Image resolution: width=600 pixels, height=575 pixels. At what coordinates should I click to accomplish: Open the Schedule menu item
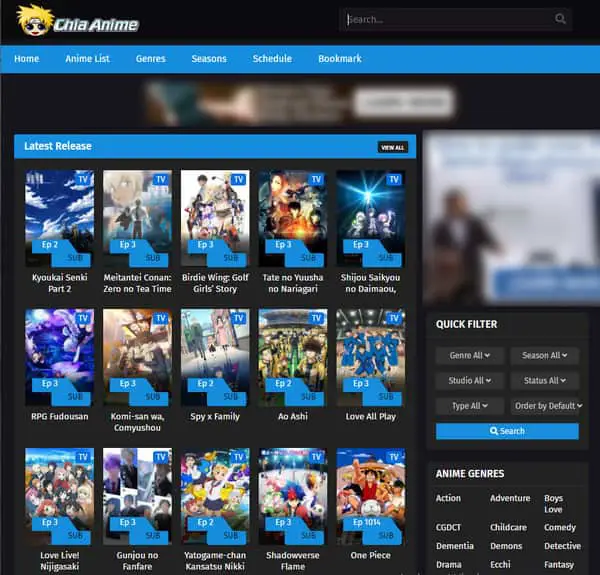272,59
